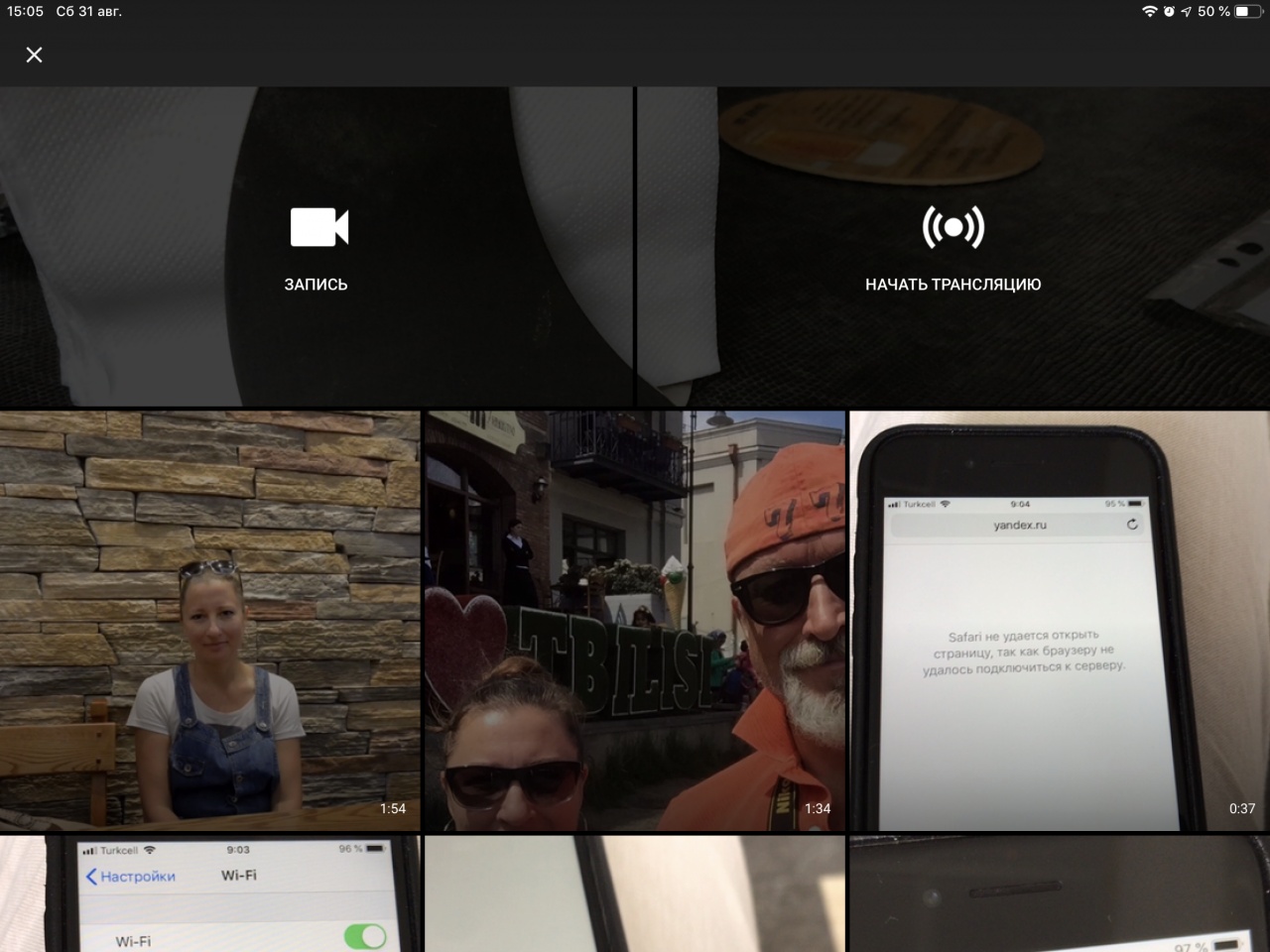Close the upload screen with the X icon
This screenshot has width=1270, height=952.
[x=34, y=55]
